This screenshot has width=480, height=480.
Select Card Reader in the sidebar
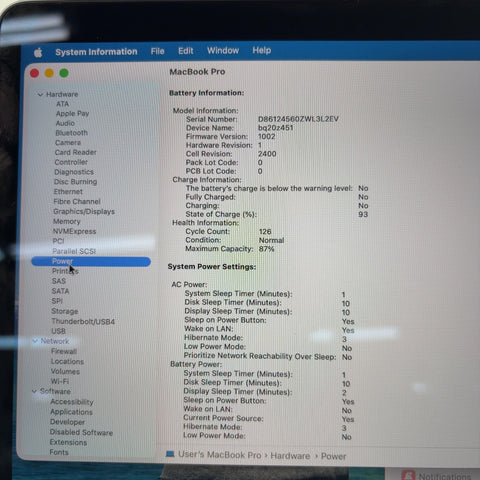click(76, 152)
